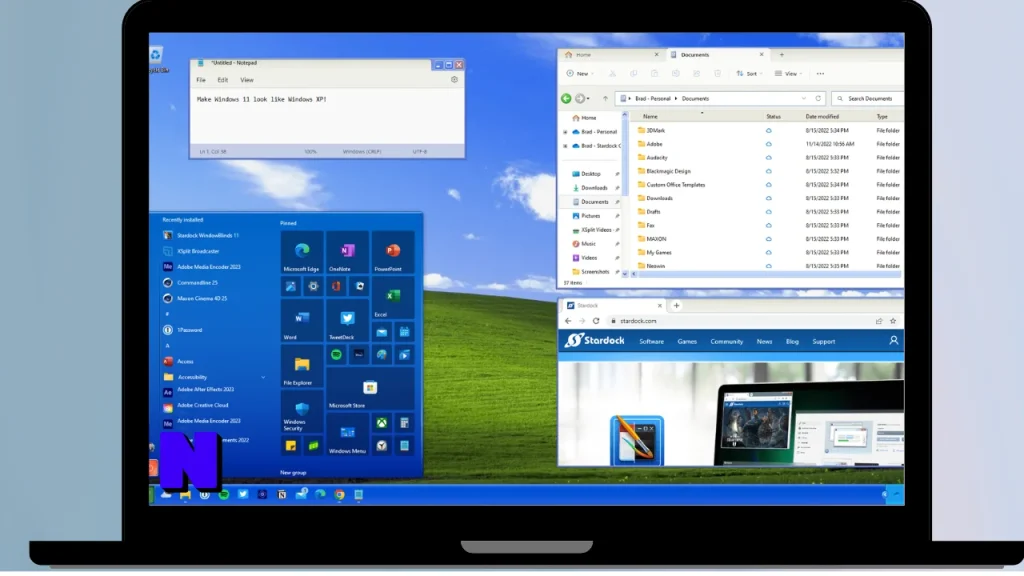1024x576 pixels.
Task: Open the Windows Menu tile
Action: pos(347,434)
